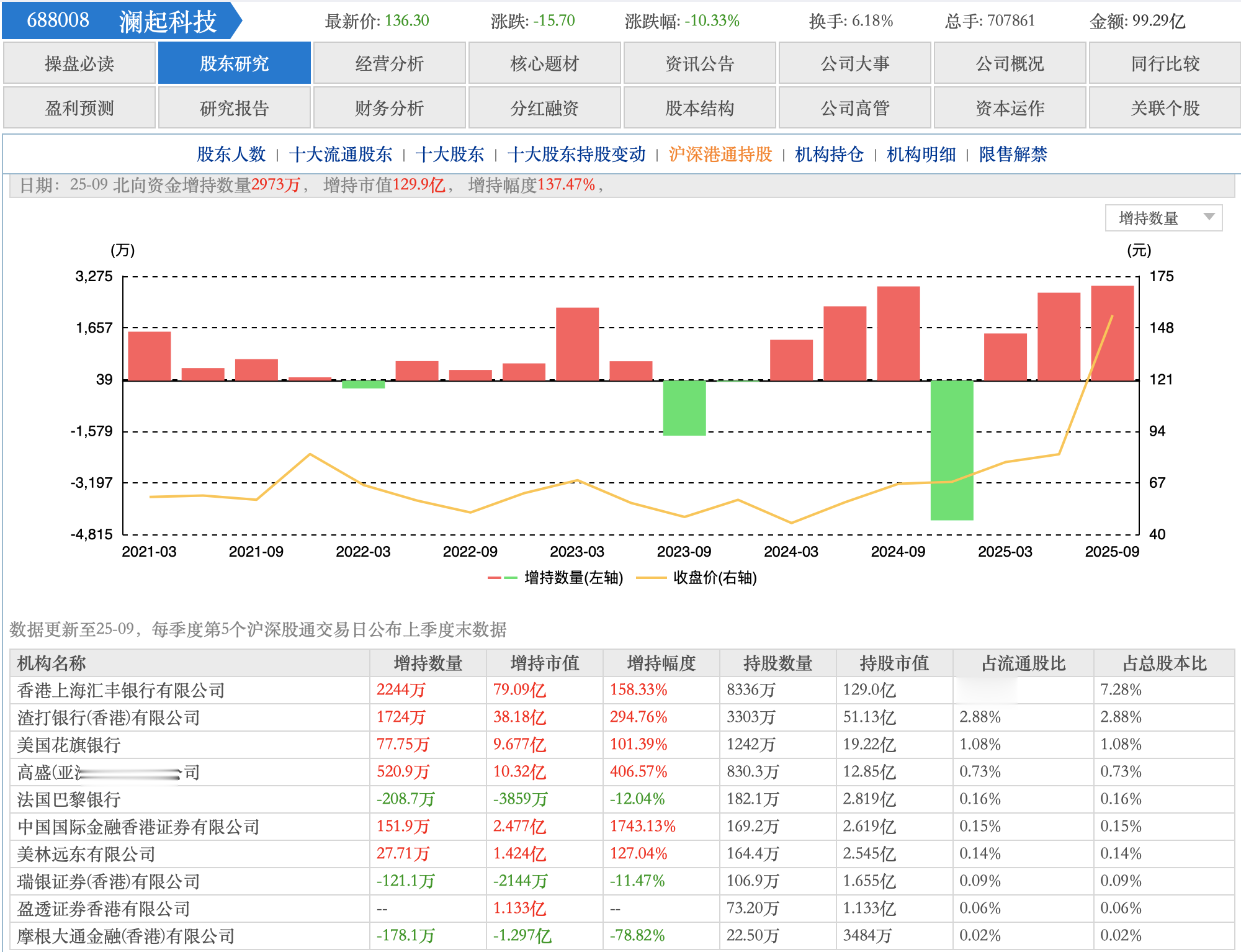Select 公司高管 tab
Viewport: 1241px width, 952px height.
(854, 108)
